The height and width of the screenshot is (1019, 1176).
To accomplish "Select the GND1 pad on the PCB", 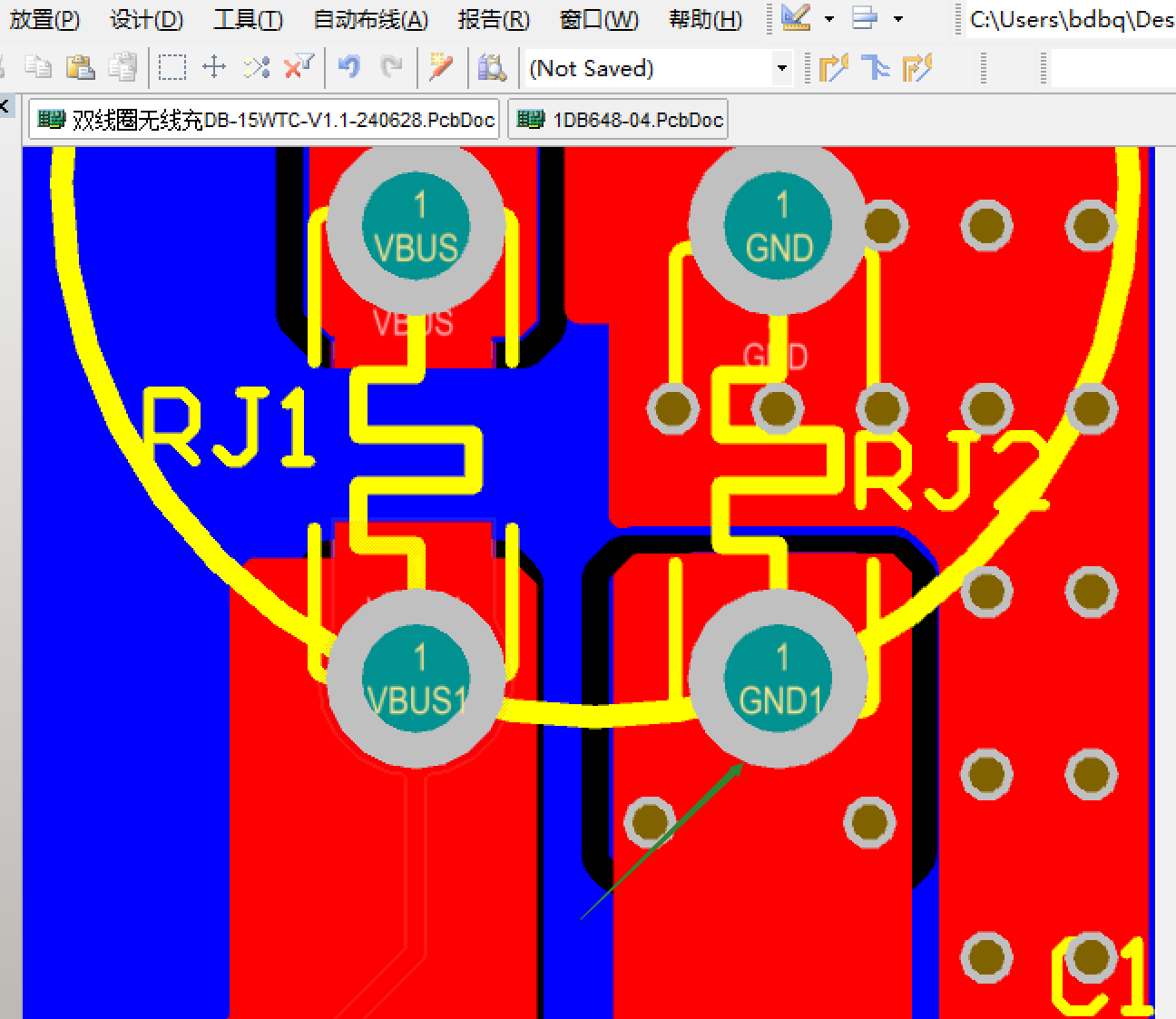I will point(779,679).
